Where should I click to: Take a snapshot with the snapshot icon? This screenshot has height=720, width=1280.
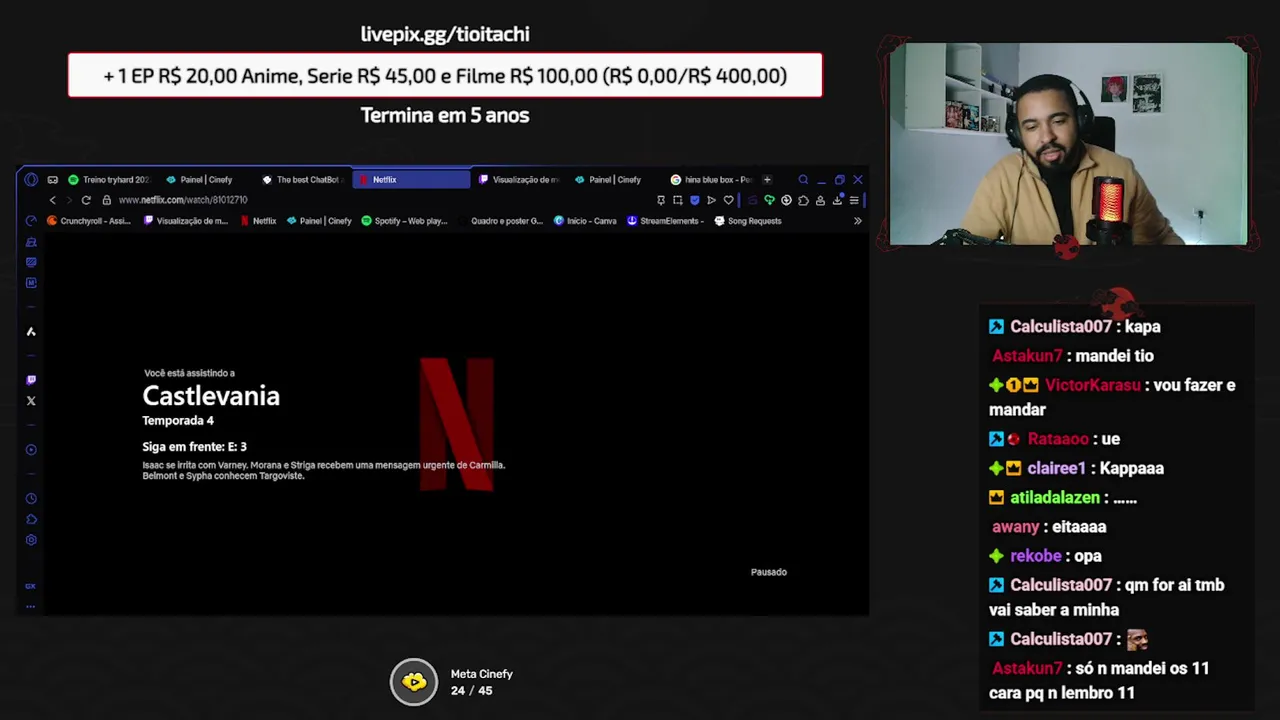click(x=678, y=200)
